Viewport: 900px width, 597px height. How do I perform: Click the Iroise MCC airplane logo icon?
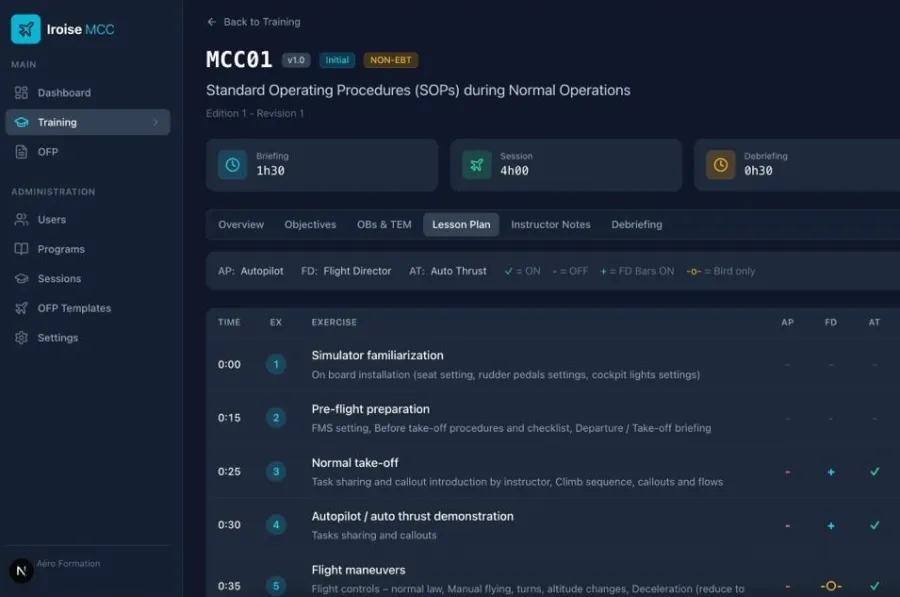(x=26, y=29)
